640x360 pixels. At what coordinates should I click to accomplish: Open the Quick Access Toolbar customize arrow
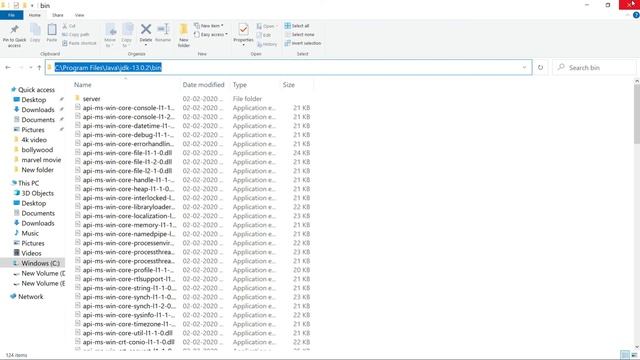click(x=32, y=6)
